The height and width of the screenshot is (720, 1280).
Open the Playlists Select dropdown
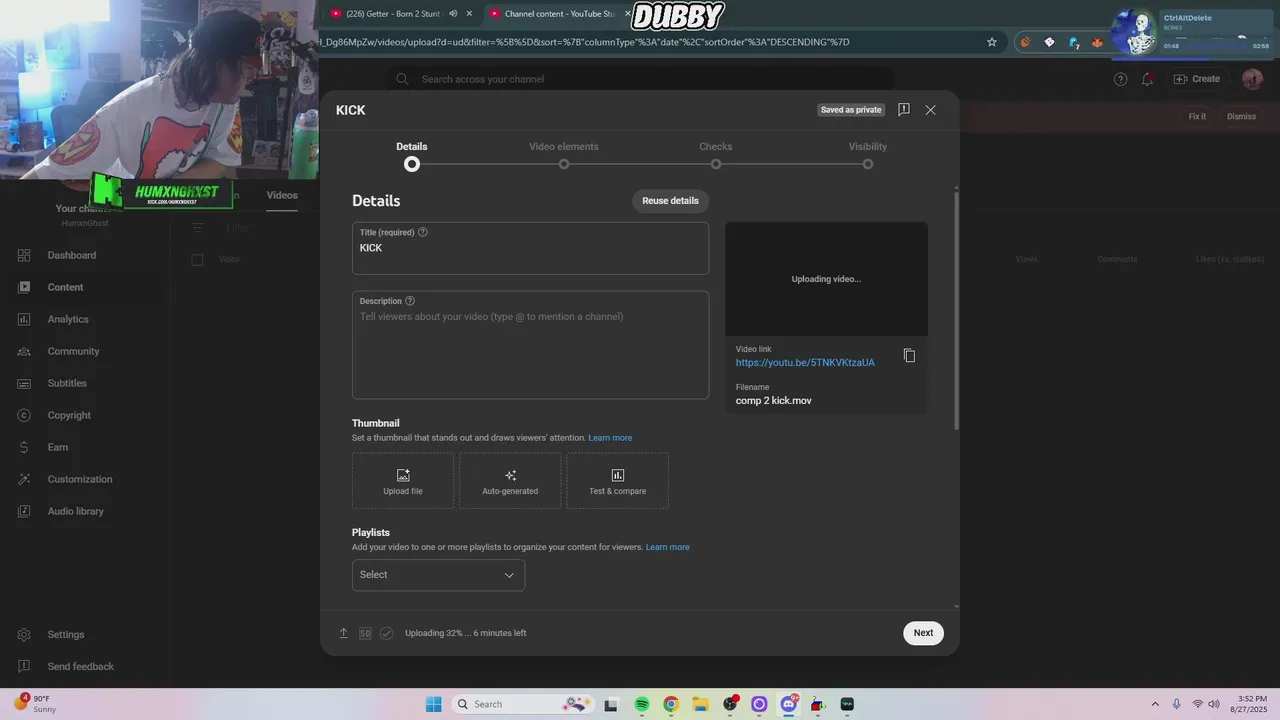click(438, 575)
